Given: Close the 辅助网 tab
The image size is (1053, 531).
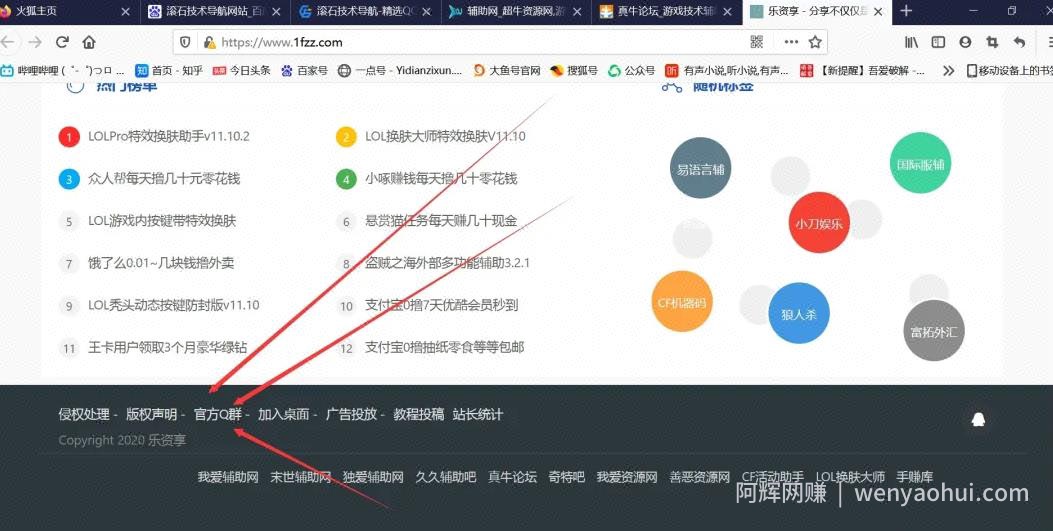Looking at the screenshot, I should [578, 11].
